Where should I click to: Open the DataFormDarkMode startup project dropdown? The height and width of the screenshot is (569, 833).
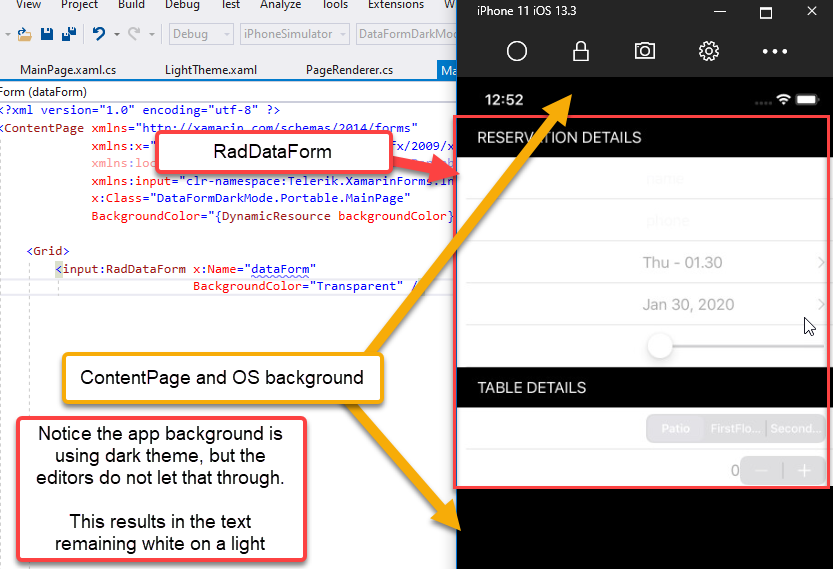click(x=406, y=34)
